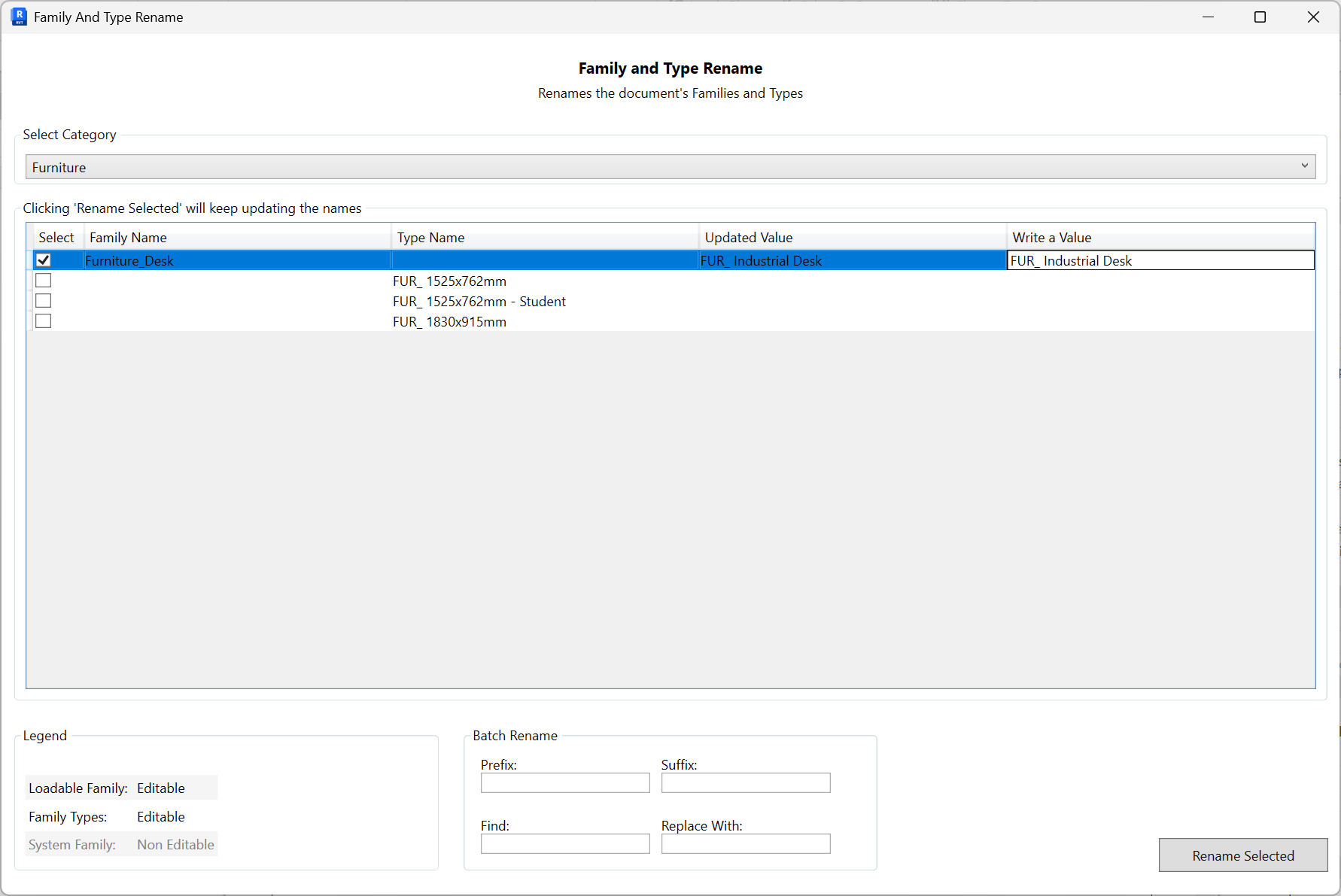Click the category dropdown chevron arrow
The width and height of the screenshot is (1341, 896).
pyautogui.click(x=1304, y=166)
